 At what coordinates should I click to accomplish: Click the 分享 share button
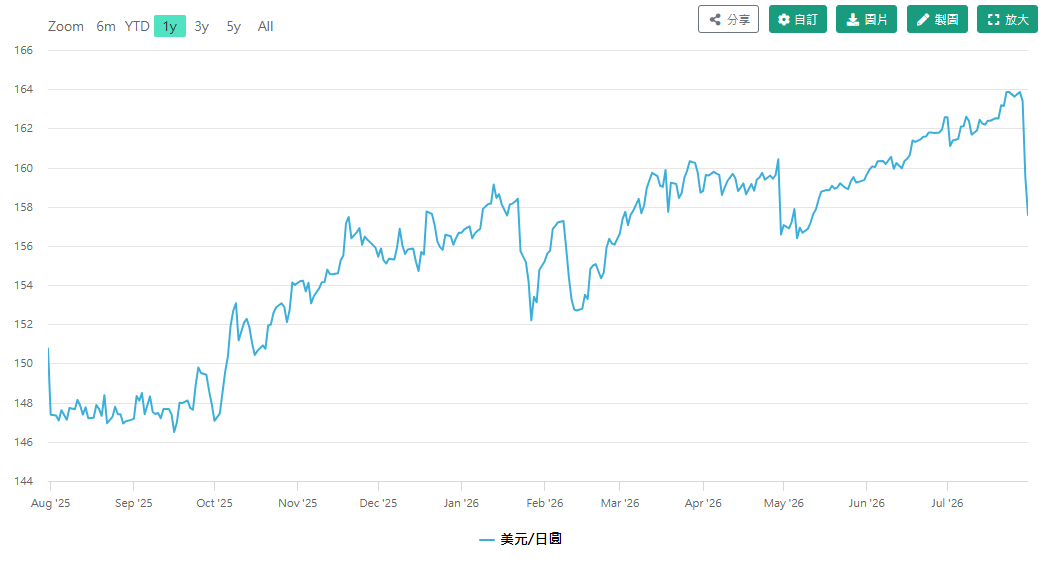click(x=728, y=19)
